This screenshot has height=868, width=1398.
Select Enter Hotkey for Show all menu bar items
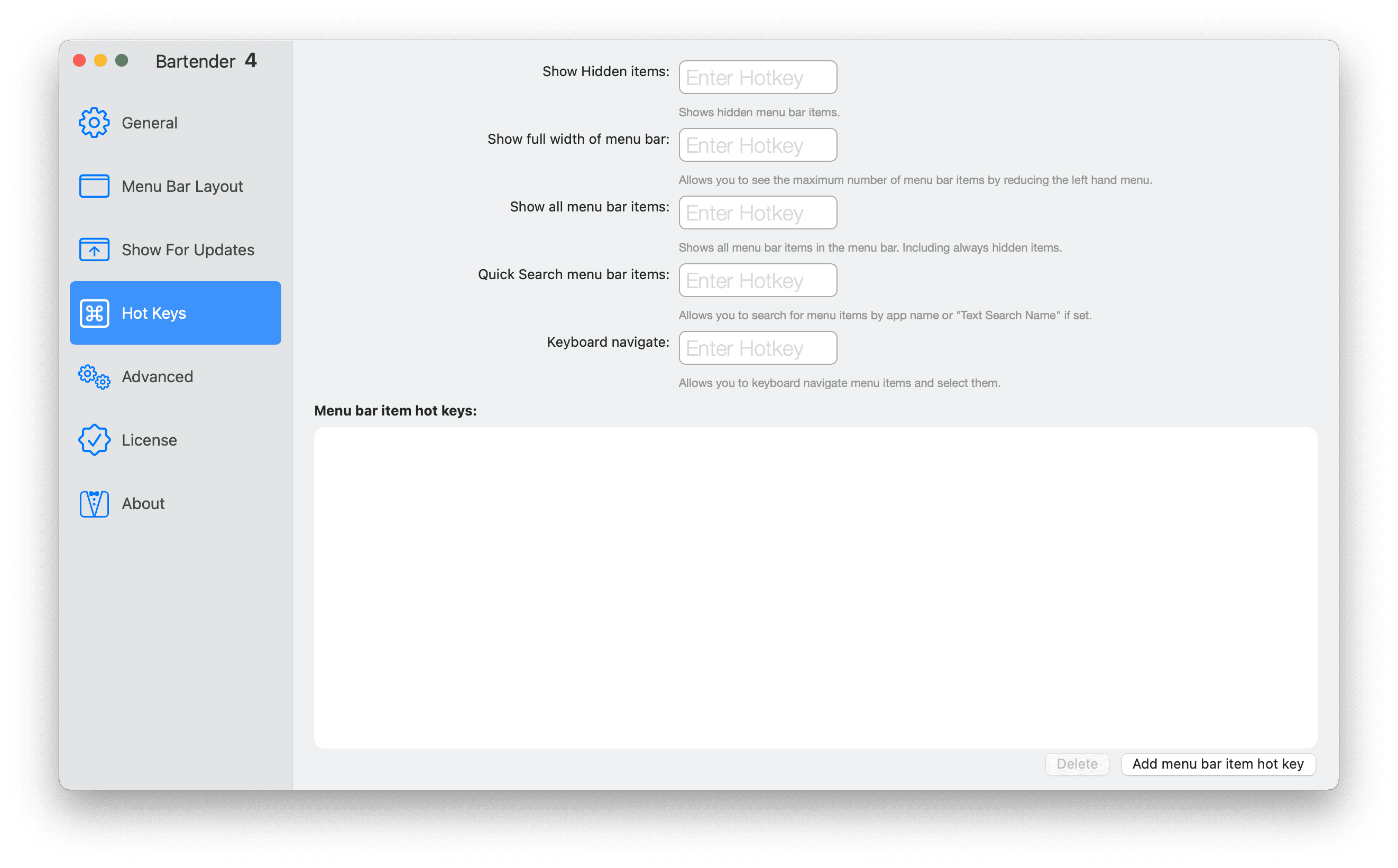tap(757, 212)
